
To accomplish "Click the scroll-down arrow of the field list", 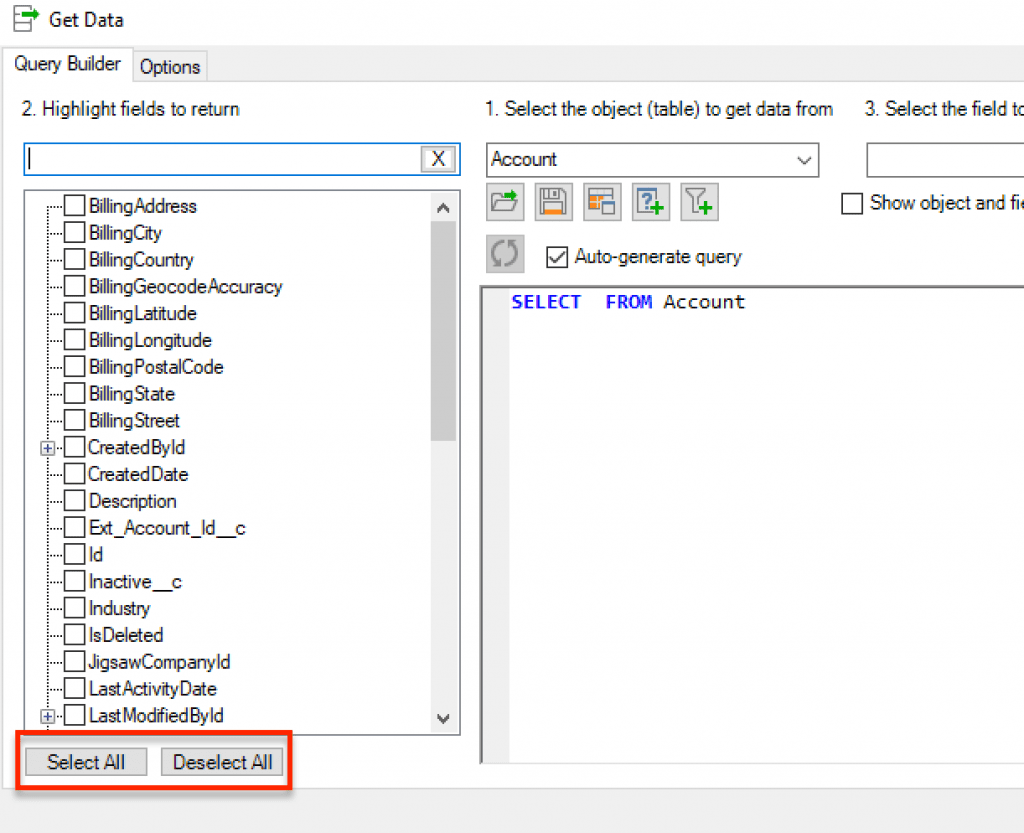I will pyautogui.click(x=443, y=718).
